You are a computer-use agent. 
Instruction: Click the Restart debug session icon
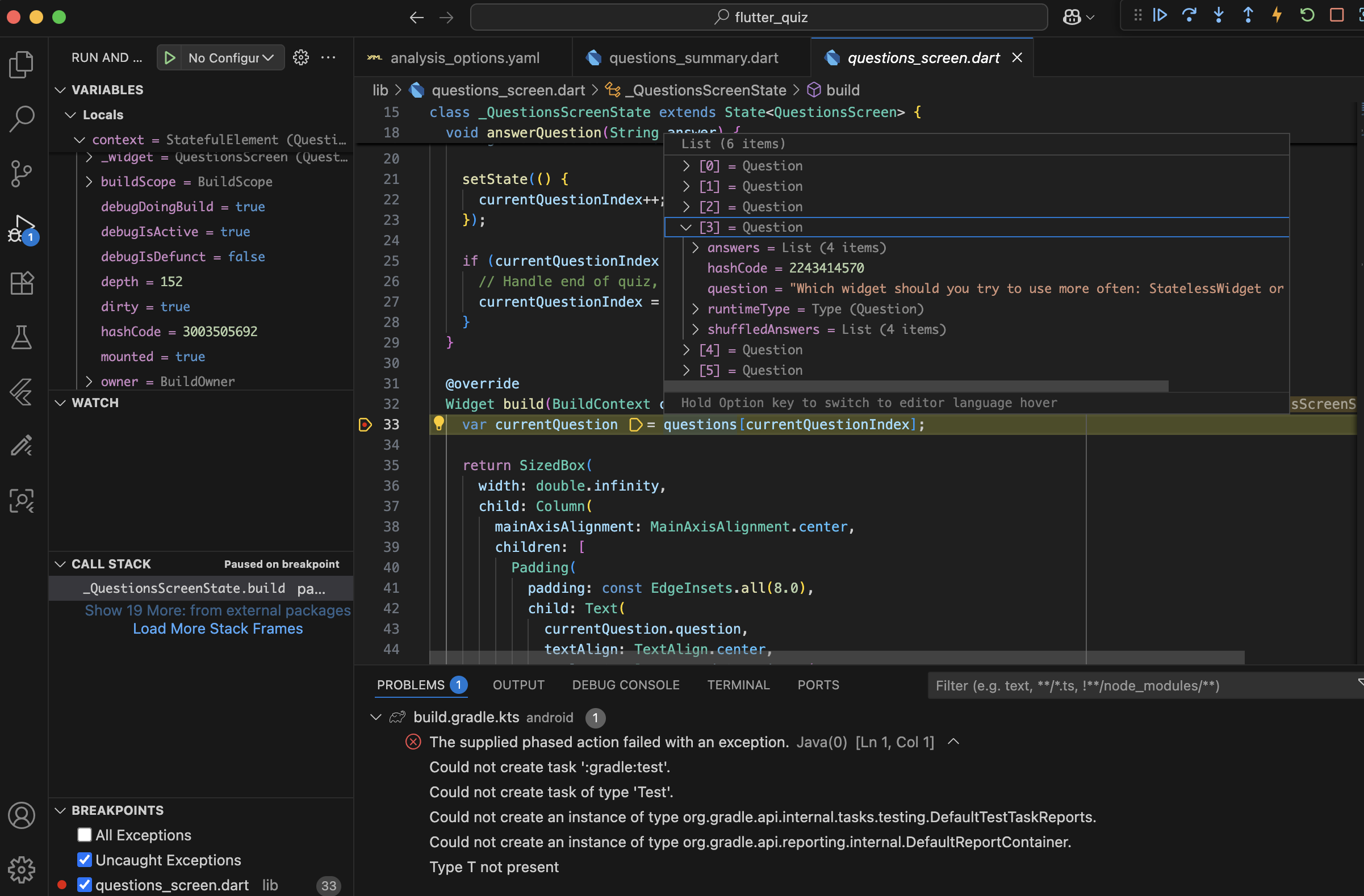1307,15
